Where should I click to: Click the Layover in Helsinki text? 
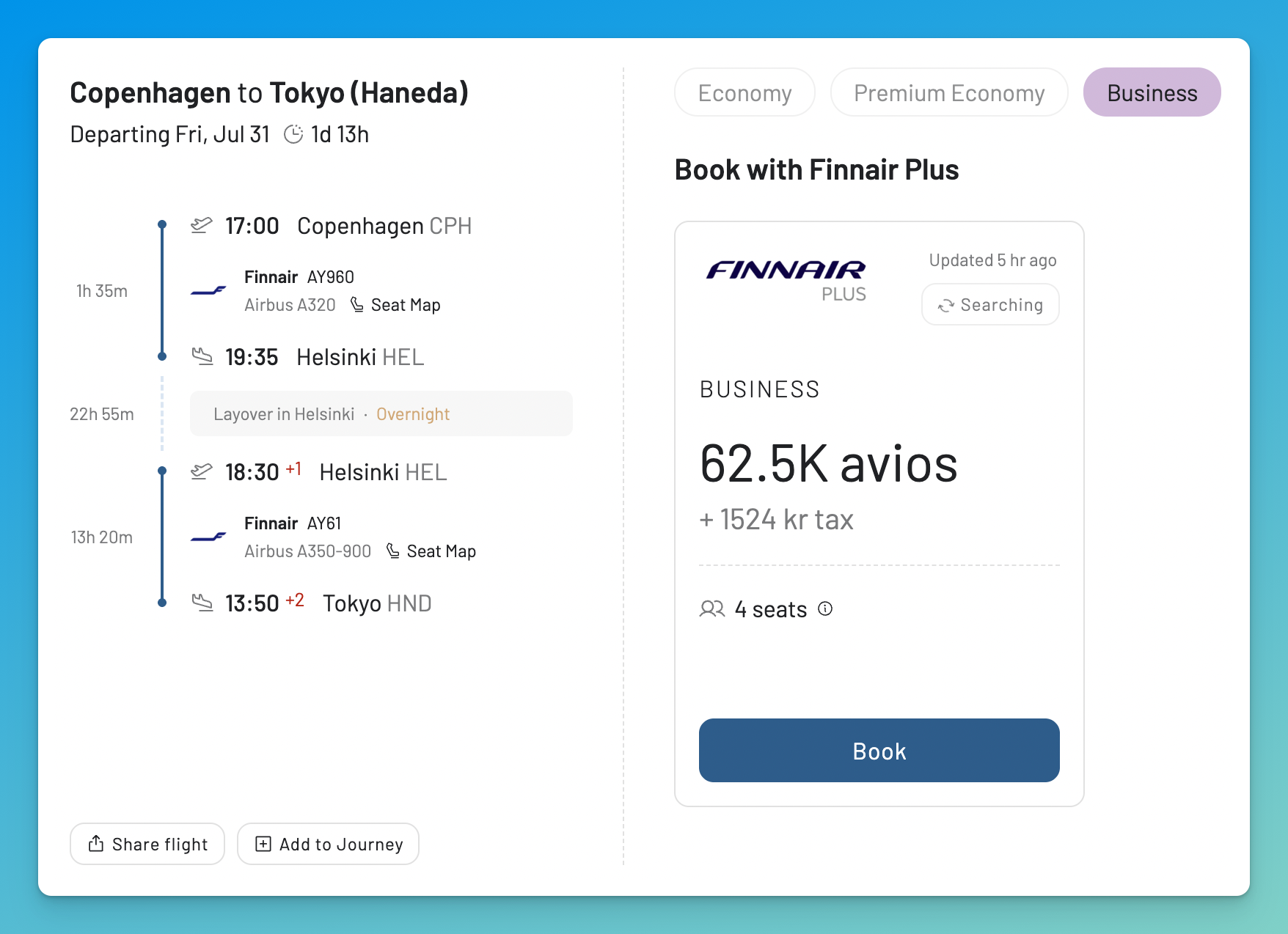pyautogui.click(x=284, y=414)
